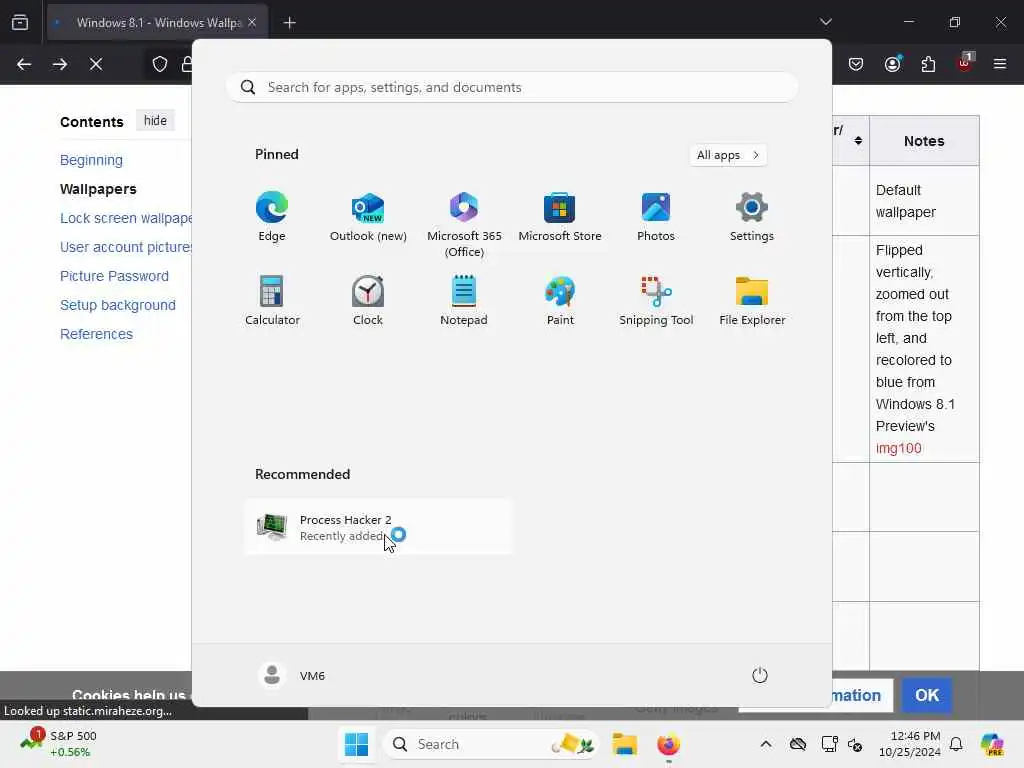
Task: Open Microsoft Store app
Action: tap(560, 217)
